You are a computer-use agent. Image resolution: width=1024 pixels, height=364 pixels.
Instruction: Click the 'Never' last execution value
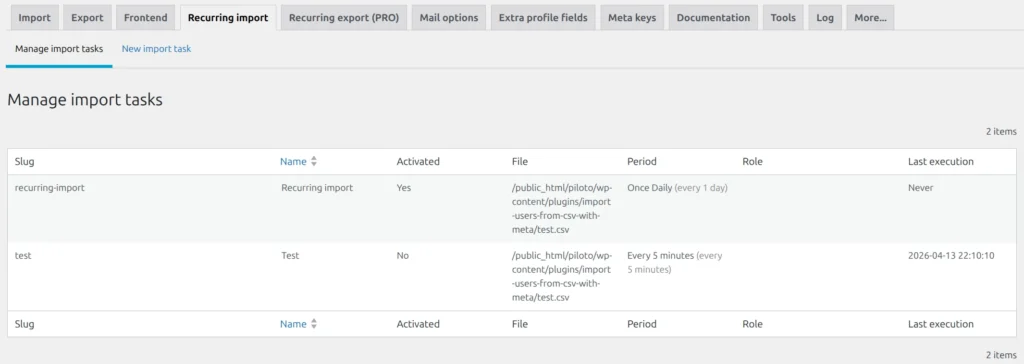tap(920, 188)
